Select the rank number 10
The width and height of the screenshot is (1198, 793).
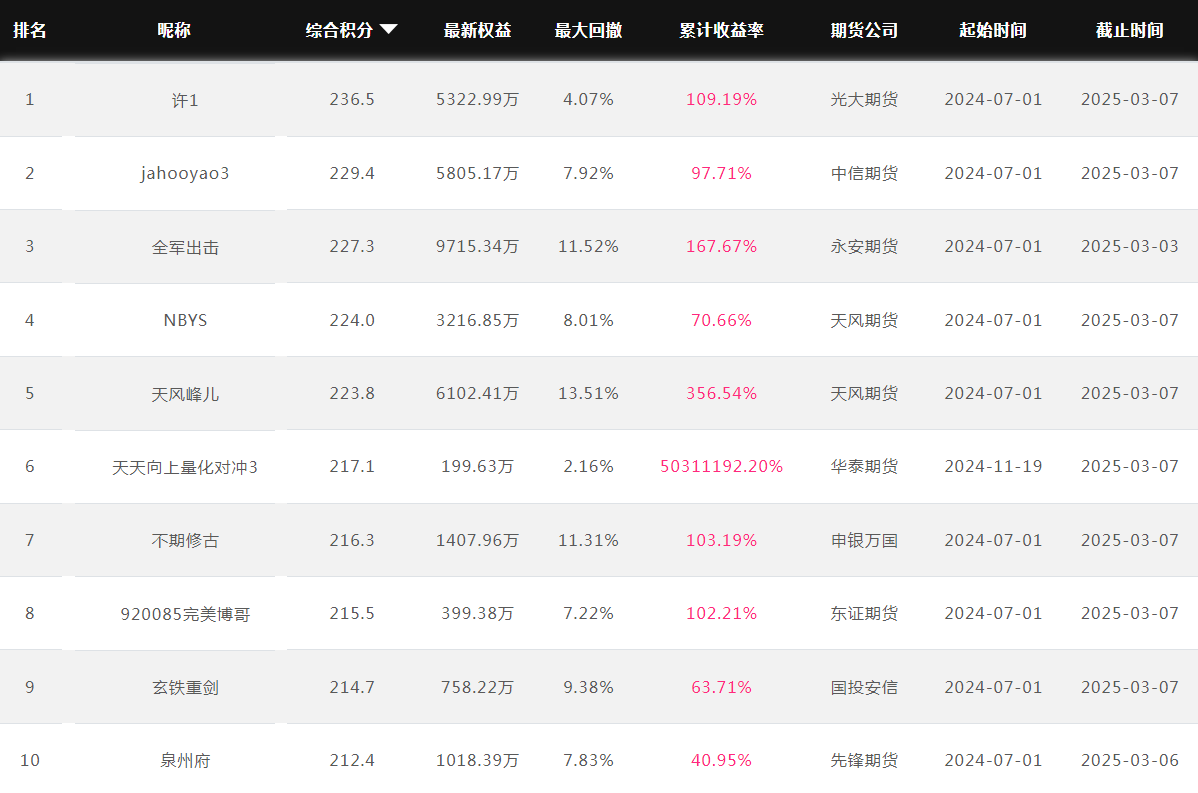30,760
